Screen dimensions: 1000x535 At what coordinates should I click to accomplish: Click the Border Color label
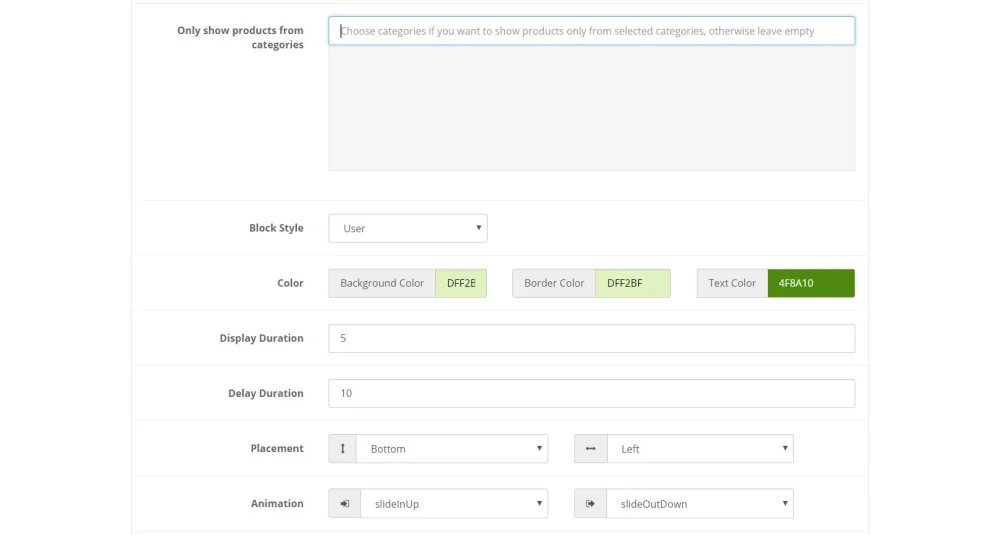pyautogui.click(x=554, y=283)
